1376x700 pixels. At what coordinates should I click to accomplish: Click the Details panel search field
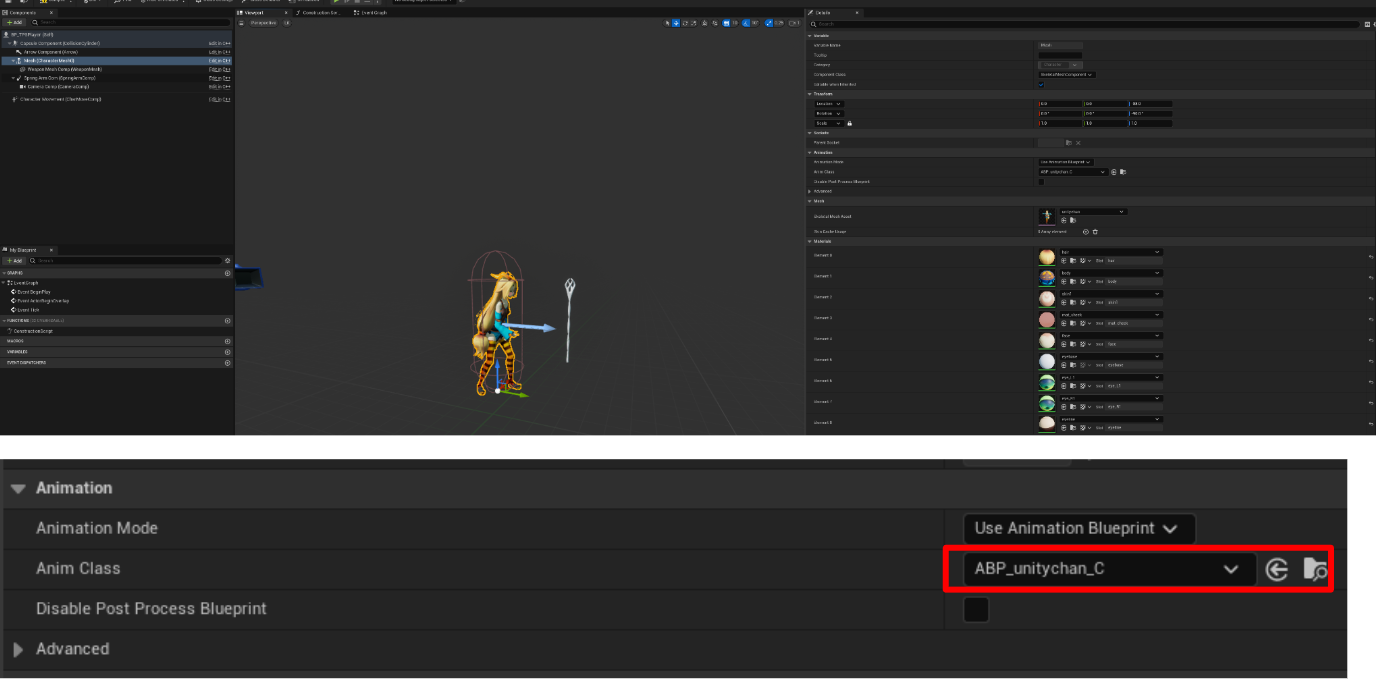click(1084, 24)
